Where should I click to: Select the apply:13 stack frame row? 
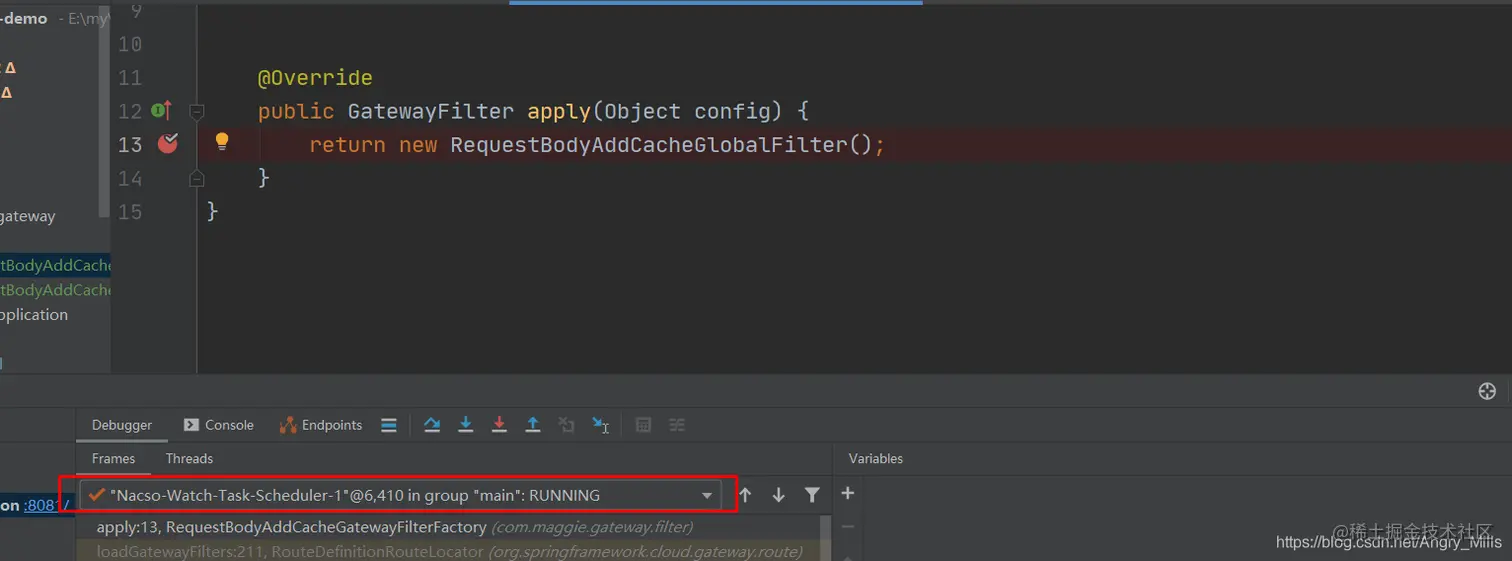click(x=448, y=526)
